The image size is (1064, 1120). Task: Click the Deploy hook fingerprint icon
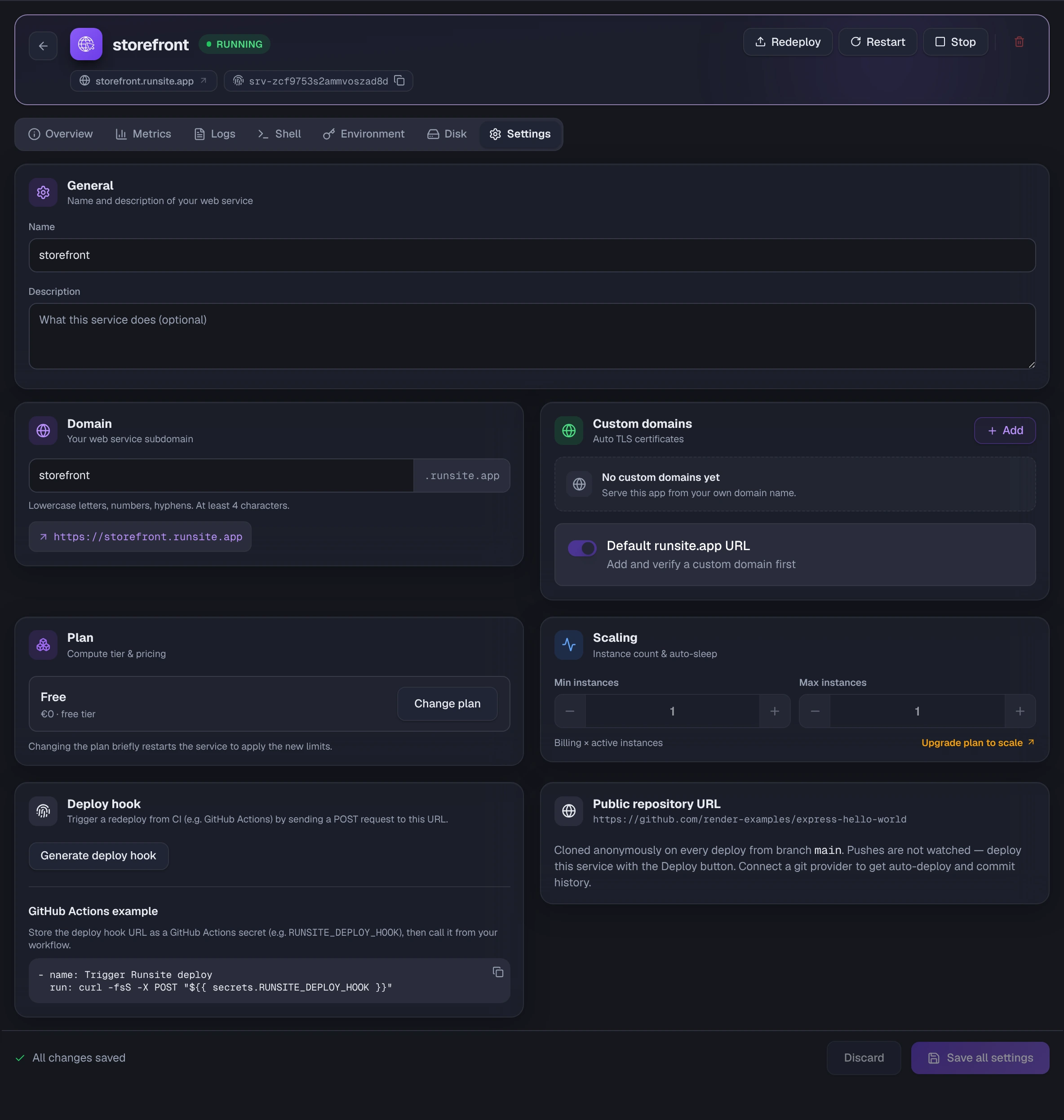click(x=43, y=811)
